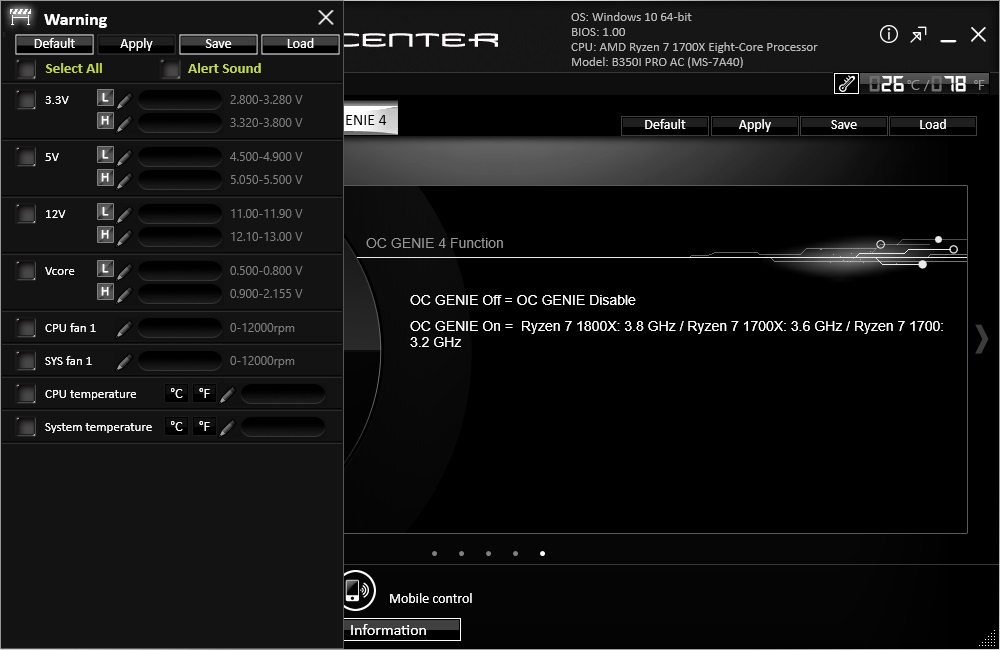Click Load in the OC GENIE toolbar
Viewport: 1000px width, 650px height.
pos(932,125)
